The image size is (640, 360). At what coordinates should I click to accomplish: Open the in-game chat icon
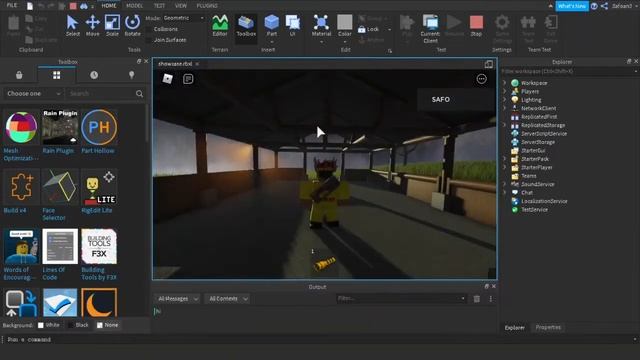pyautogui.click(x=188, y=79)
